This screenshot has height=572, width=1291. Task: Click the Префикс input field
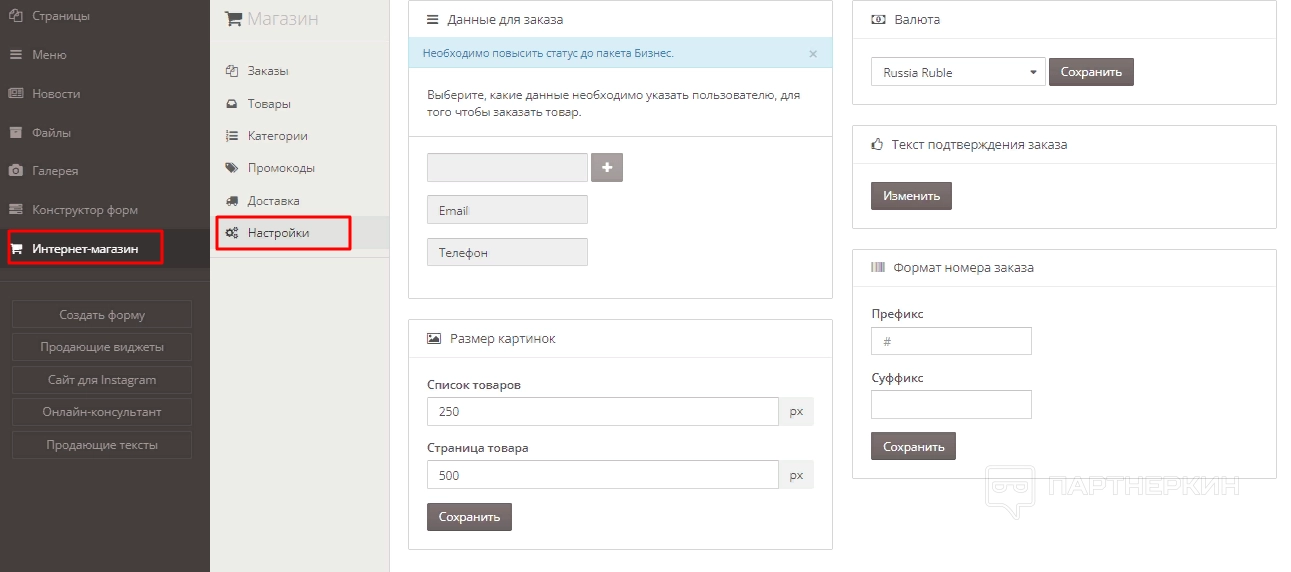pyautogui.click(x=951, y=341)
